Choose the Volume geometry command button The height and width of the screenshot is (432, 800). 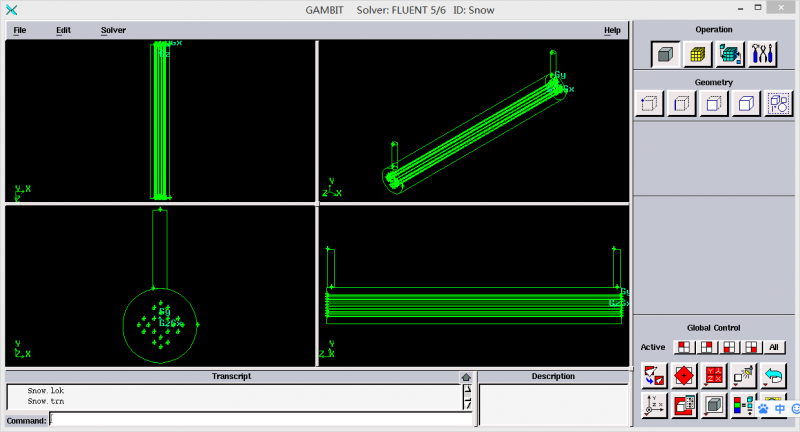746,104
